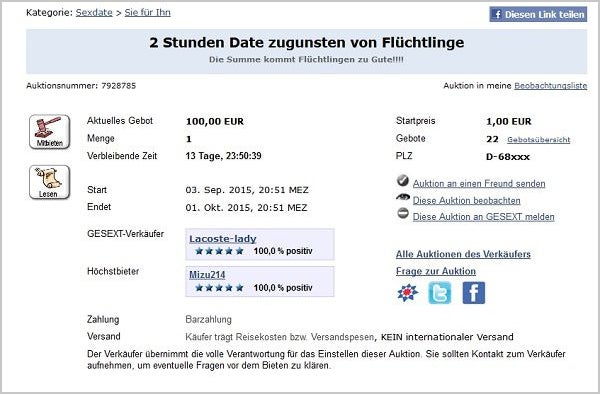Click Diese Auktion beobachten link
Screen dimensions: 600x394
466,200
